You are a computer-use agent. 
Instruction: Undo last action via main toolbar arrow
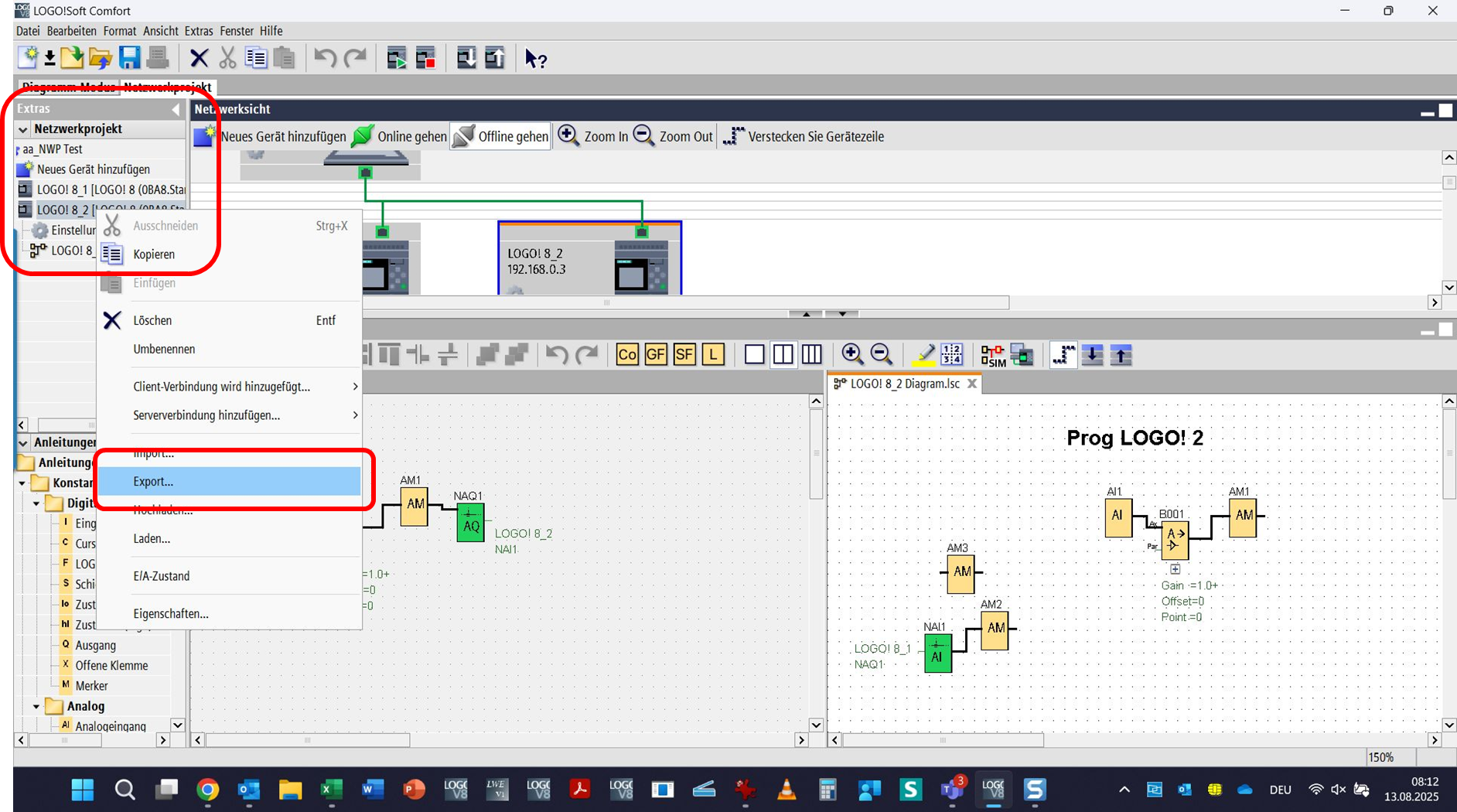(325, 58)
